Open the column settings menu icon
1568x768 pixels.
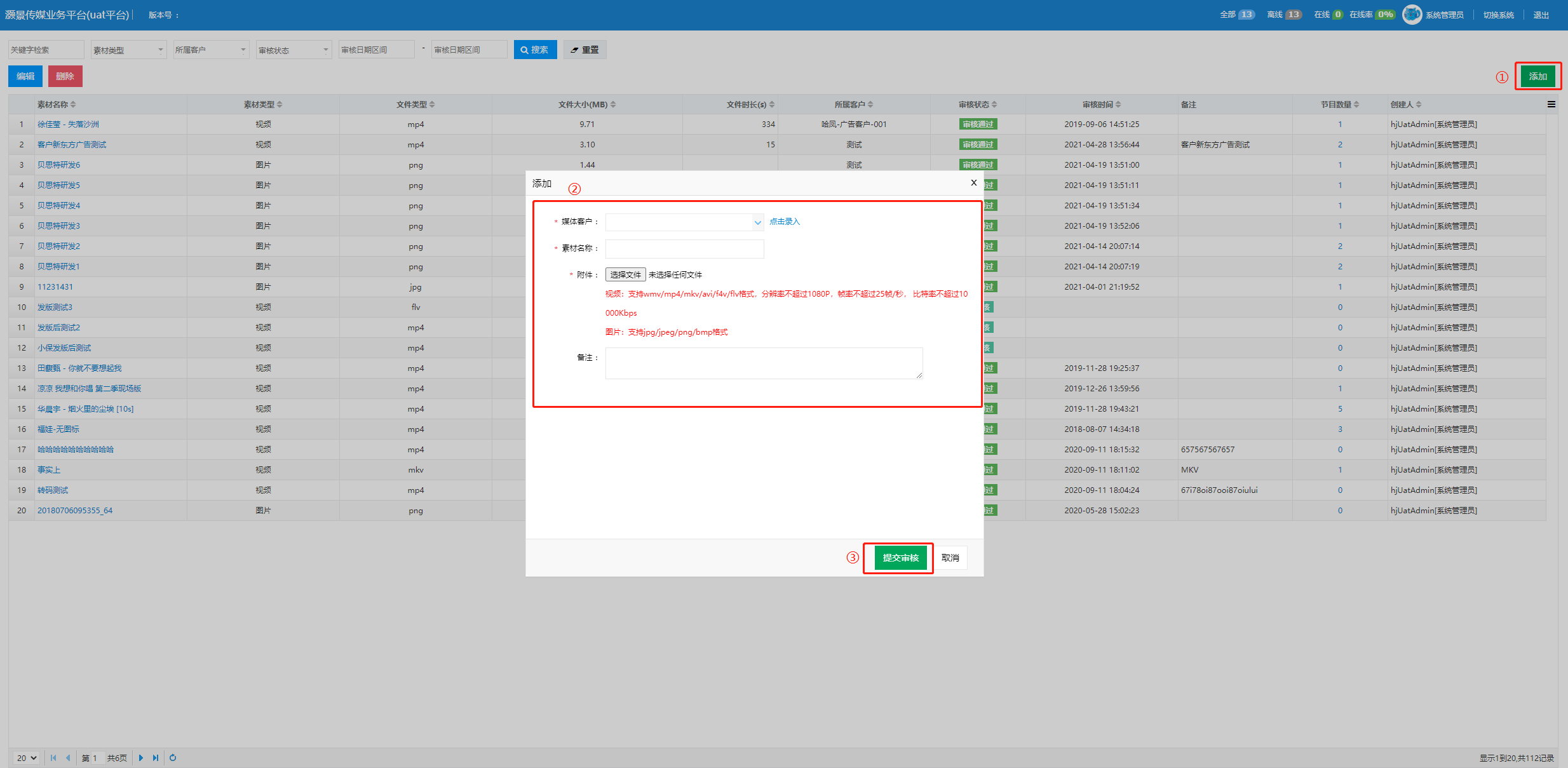[1551, 105]
